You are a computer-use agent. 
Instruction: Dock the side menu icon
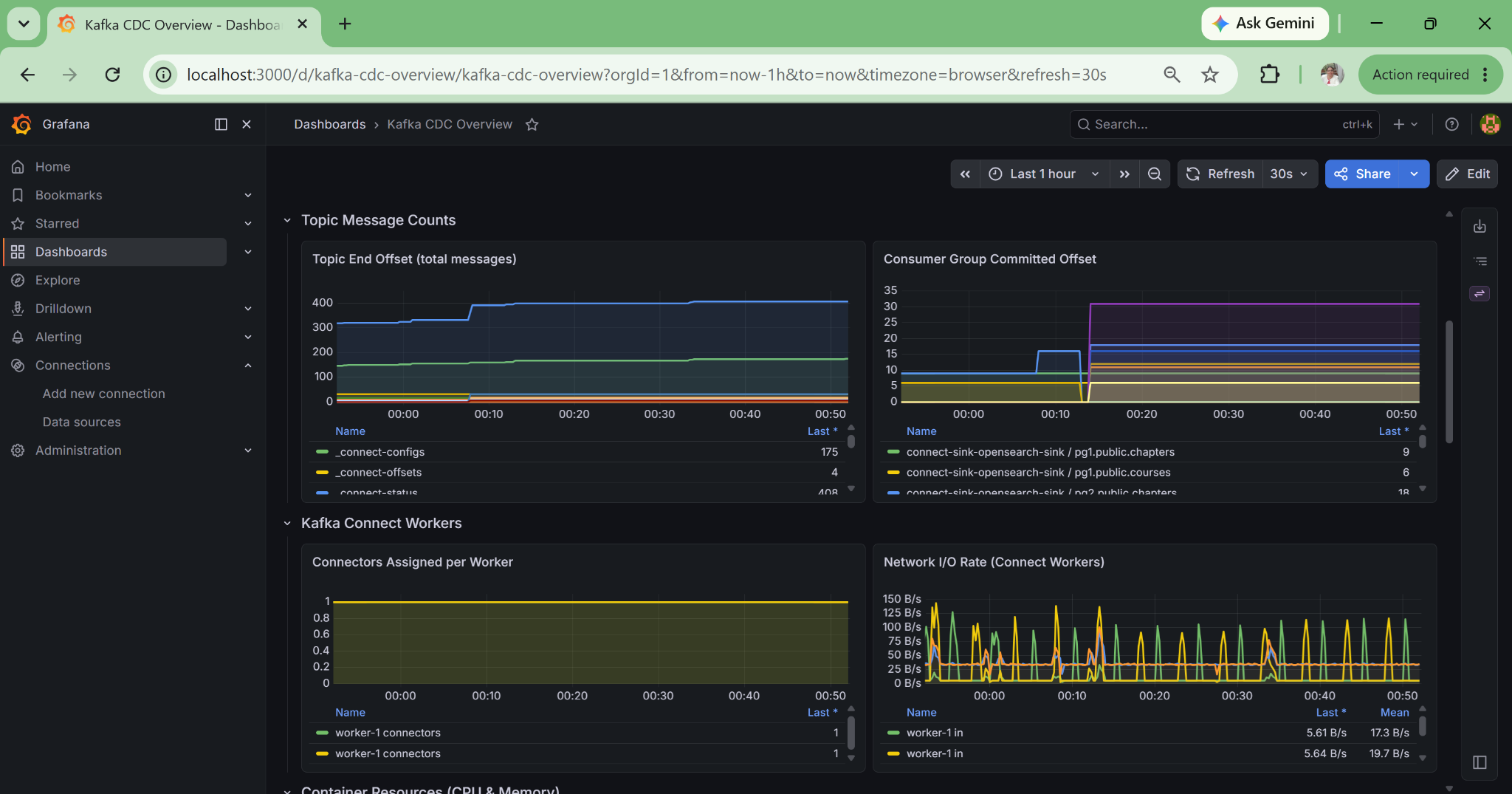coord(221,124)
